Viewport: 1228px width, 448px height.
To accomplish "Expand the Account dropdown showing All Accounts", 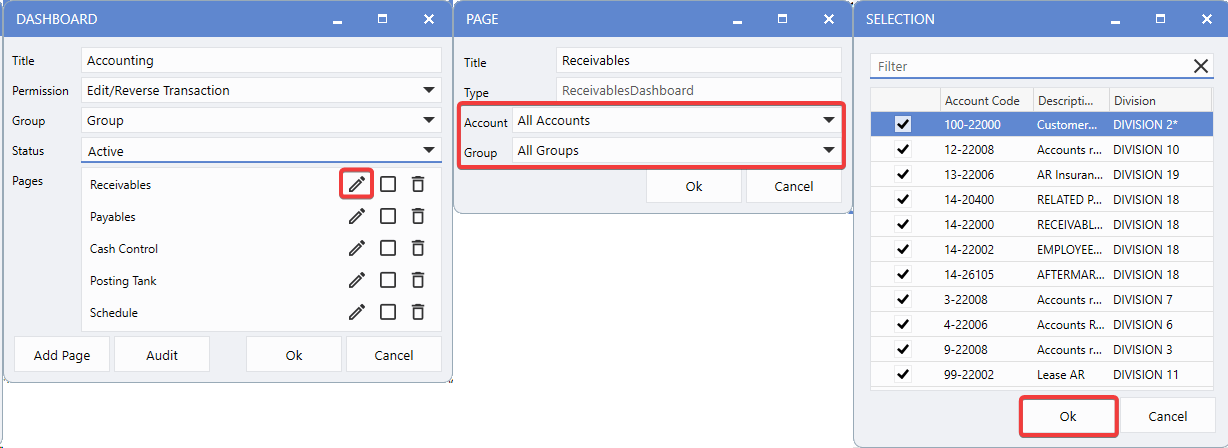I will (x=828, y=120).
